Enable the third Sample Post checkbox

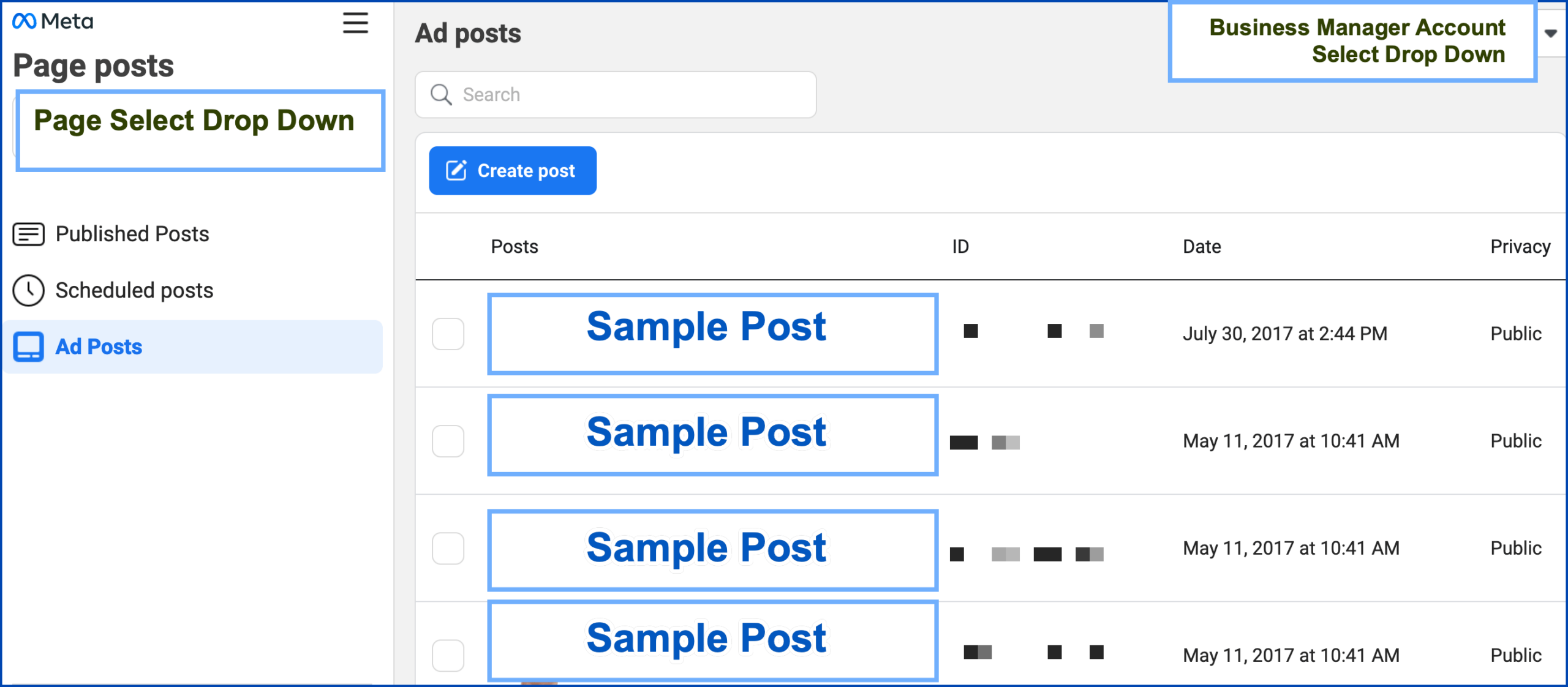pos(447,549)
